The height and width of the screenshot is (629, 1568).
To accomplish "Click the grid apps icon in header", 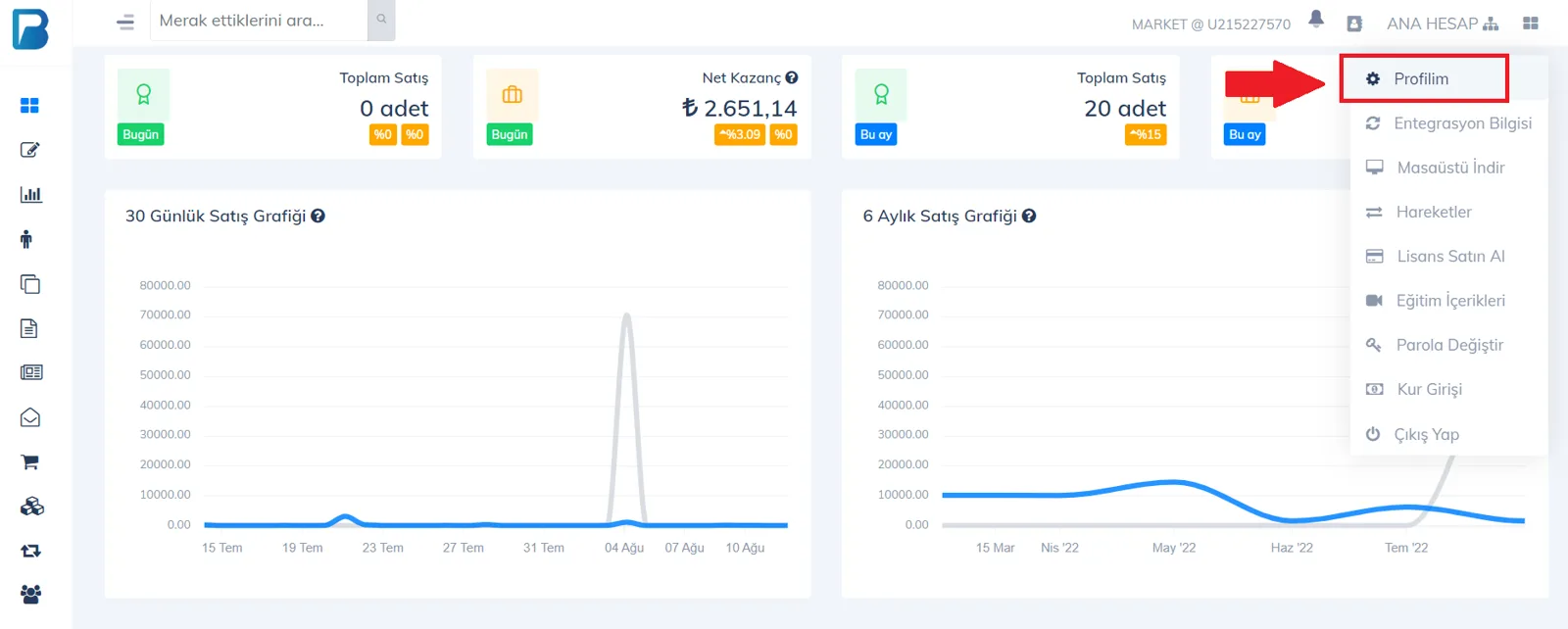I will coord(1531,24).
